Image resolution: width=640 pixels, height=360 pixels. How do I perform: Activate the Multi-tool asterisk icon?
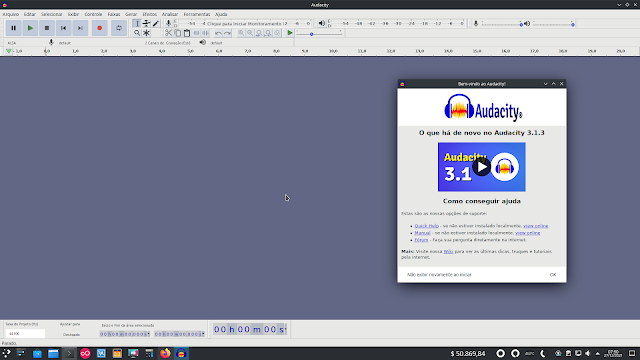[146, 33]
